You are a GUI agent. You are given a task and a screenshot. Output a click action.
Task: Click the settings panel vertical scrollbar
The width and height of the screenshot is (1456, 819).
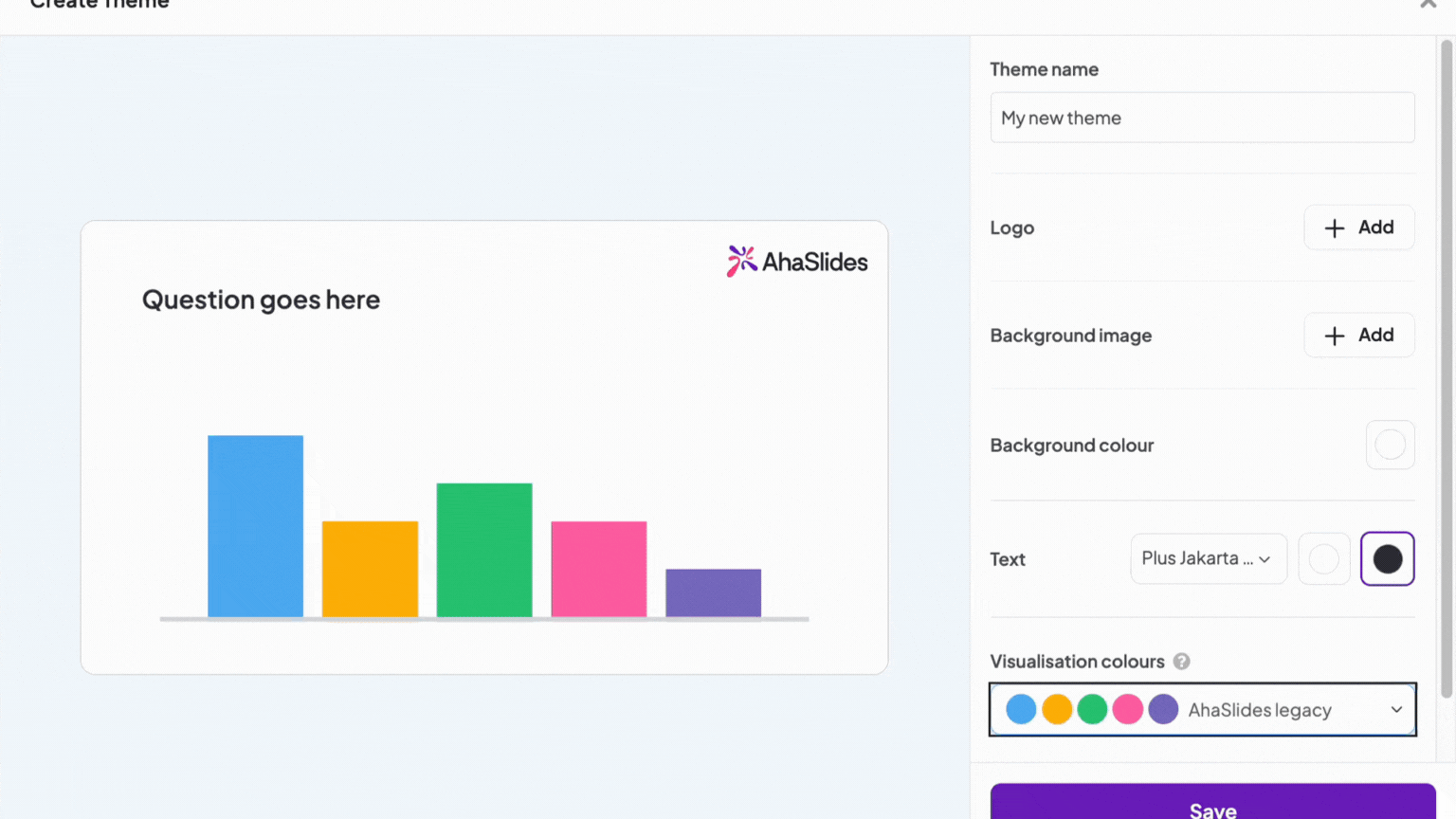coord(1447,370)
